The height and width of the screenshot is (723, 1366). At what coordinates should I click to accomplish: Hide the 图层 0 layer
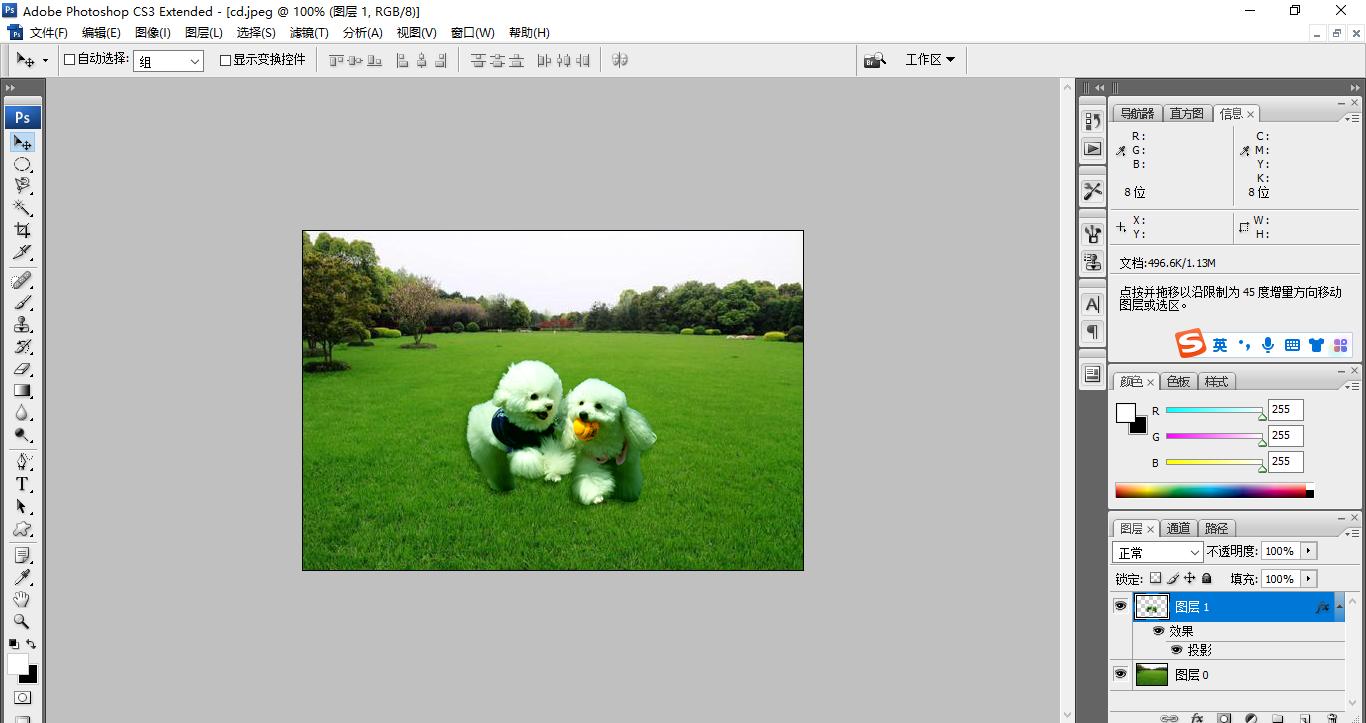pyautogui.click(x=1120, y=674)
